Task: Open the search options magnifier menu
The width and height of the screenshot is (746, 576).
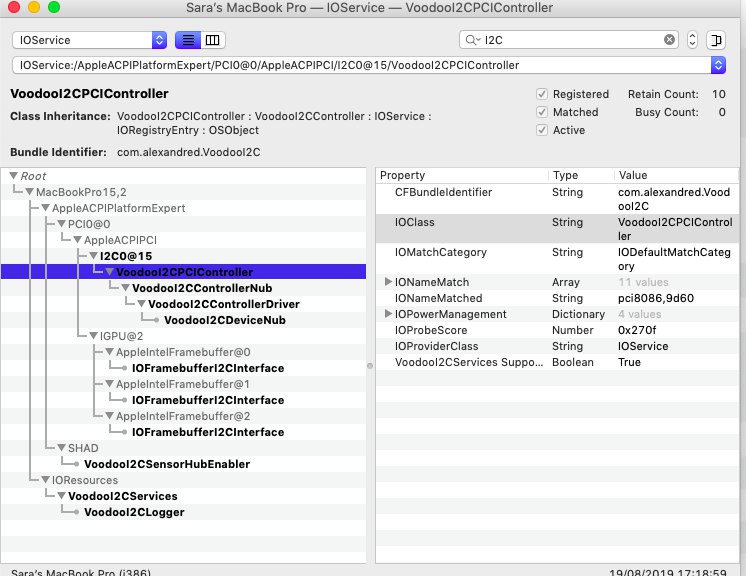Action: [473, 40]
